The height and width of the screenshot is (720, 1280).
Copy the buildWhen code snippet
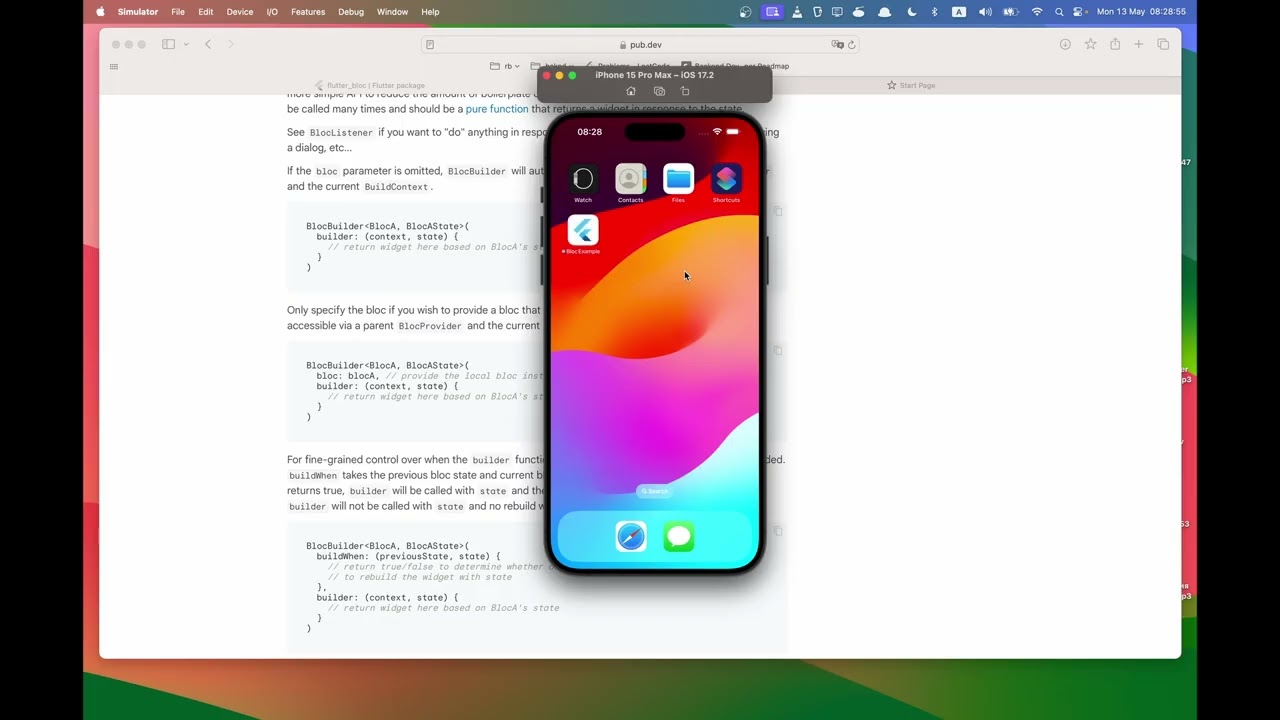pos(778,531)
